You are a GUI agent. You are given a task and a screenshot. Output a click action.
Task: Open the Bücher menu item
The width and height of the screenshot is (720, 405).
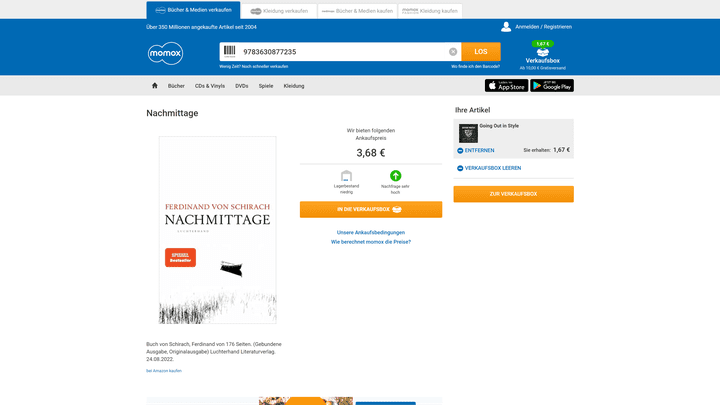176,86
